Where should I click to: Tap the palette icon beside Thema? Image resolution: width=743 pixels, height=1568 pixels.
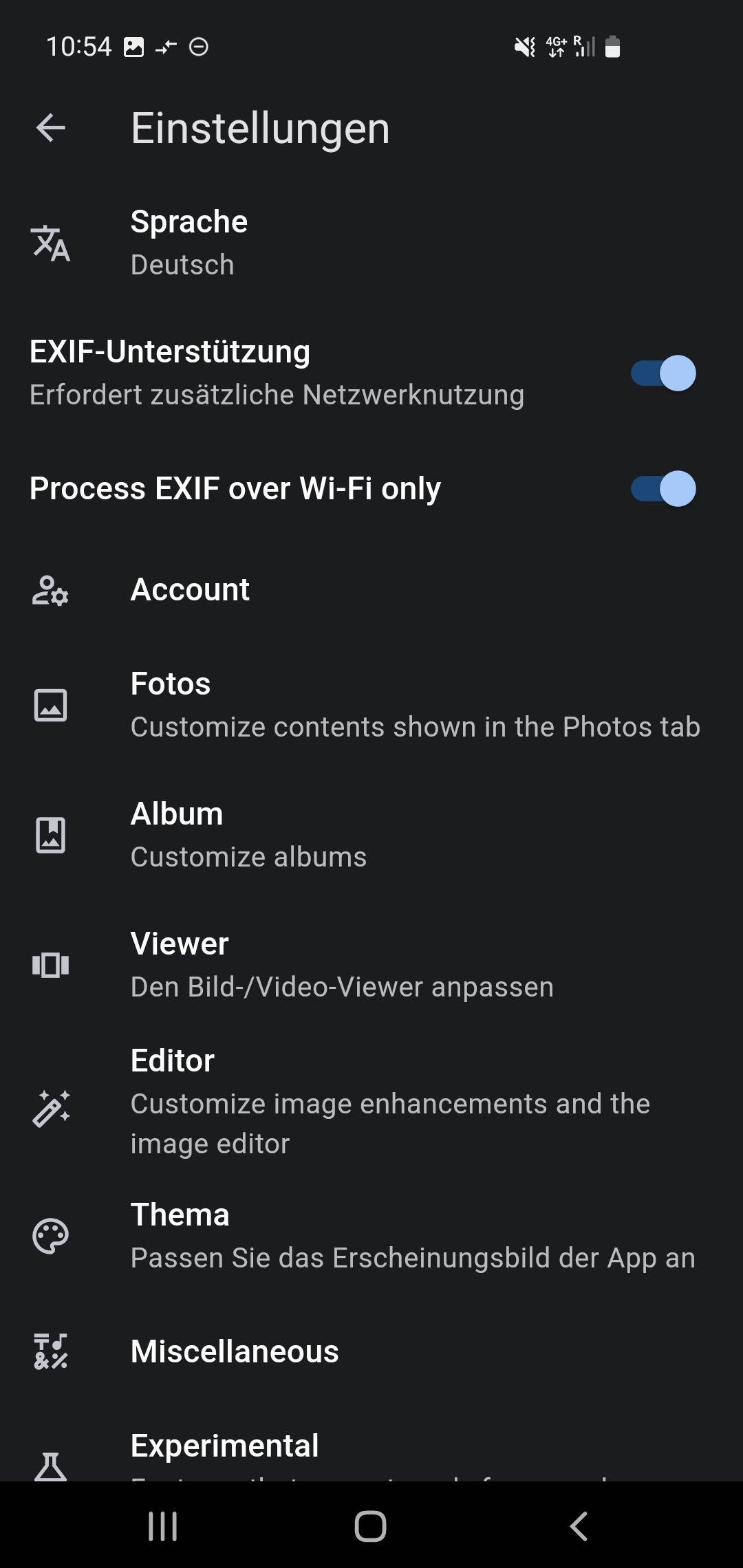pos(51,1237)
